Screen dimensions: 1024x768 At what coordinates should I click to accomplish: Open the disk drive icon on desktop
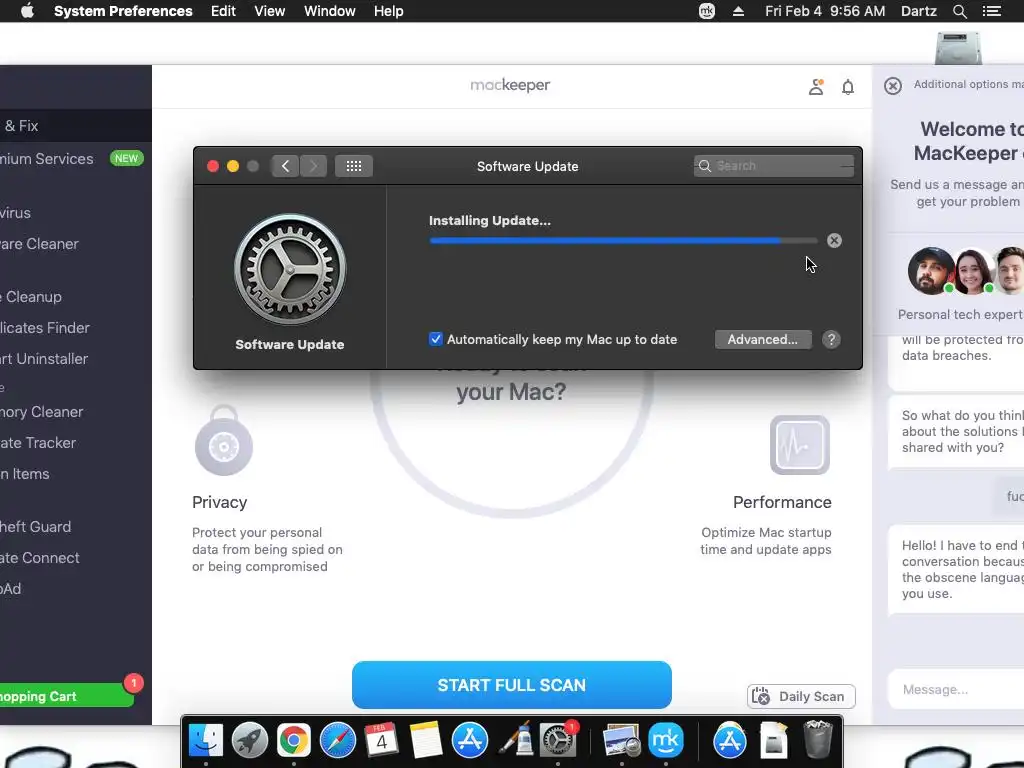[958, 47]
